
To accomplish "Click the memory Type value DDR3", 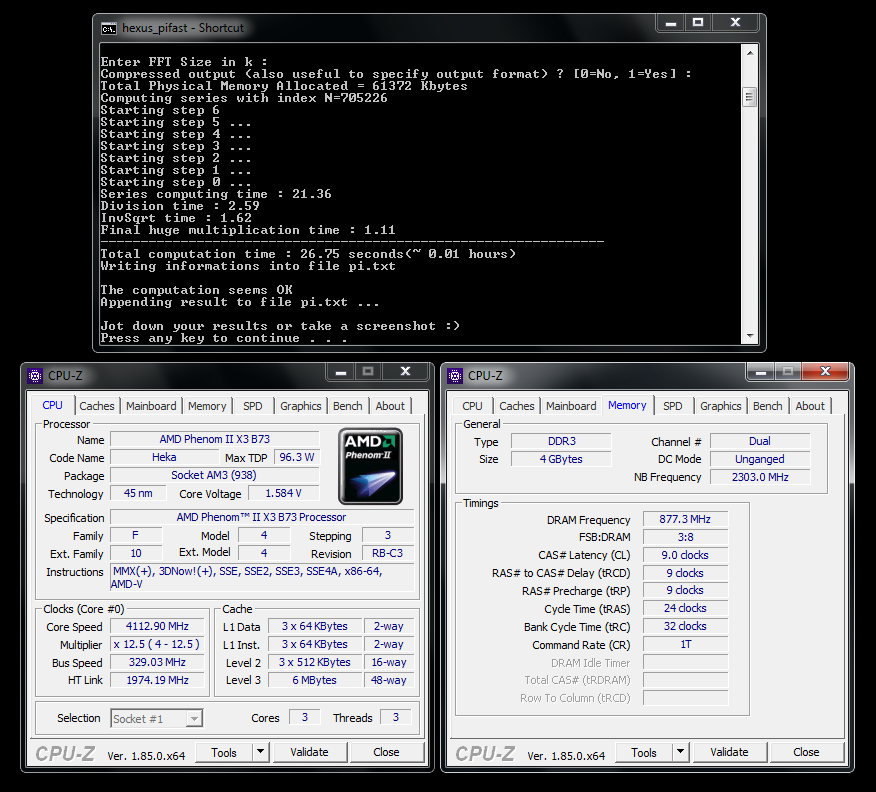I will click(x=561, y=441).
